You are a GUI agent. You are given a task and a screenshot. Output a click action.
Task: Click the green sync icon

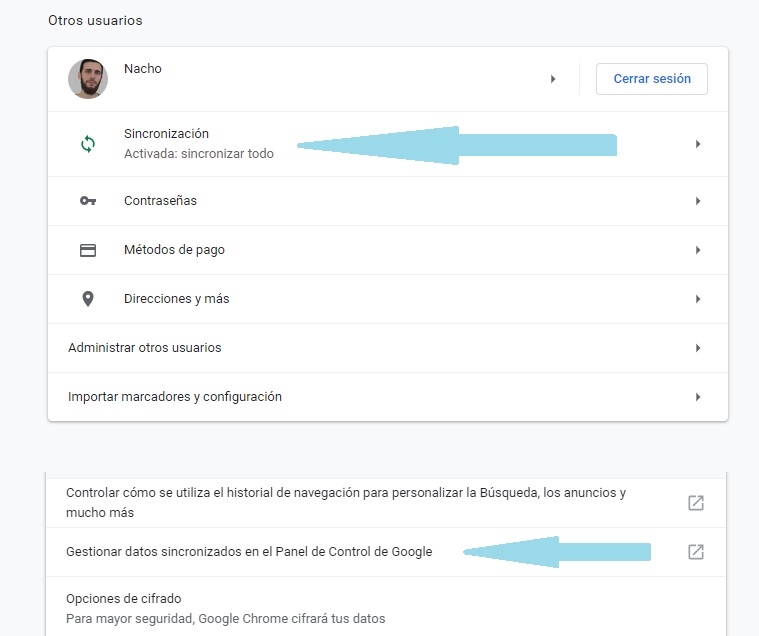(88, 144)
